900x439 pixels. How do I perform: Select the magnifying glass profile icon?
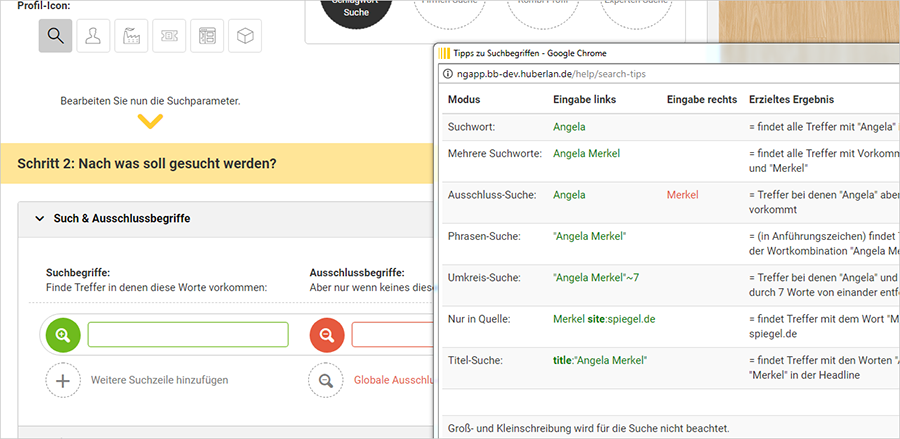tap(55, 35)
